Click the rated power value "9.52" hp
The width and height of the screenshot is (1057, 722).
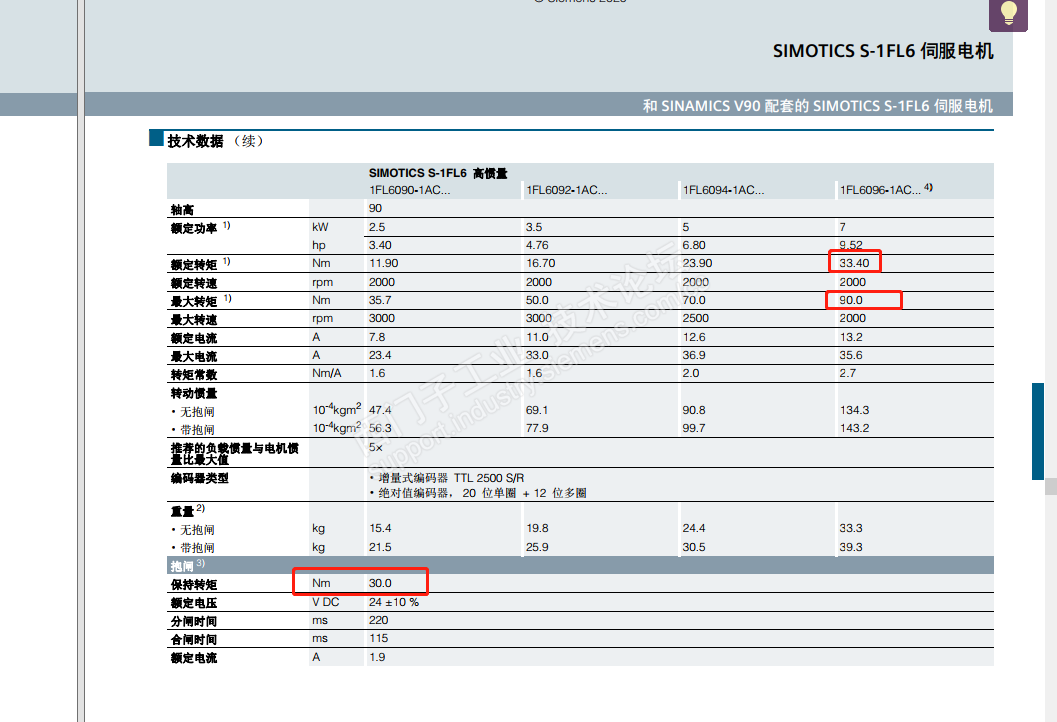coord(851,245)
